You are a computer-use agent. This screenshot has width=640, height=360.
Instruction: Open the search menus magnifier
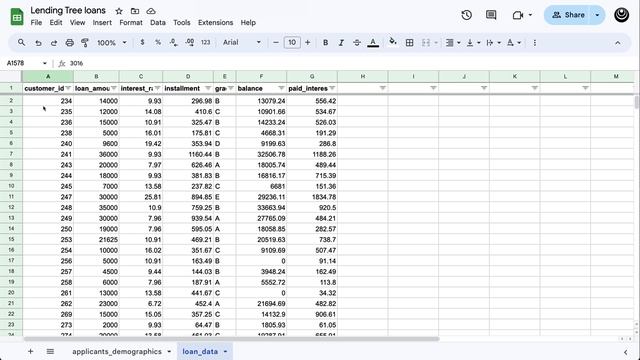21,42
